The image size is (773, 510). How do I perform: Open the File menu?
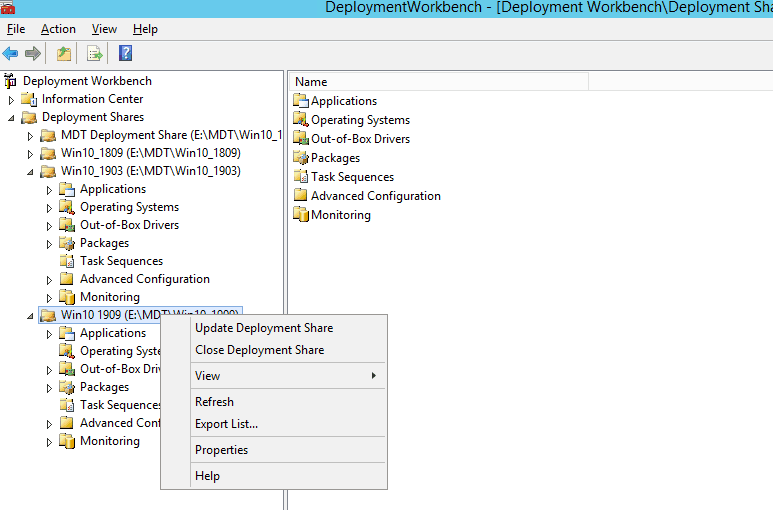pos(16,29)
